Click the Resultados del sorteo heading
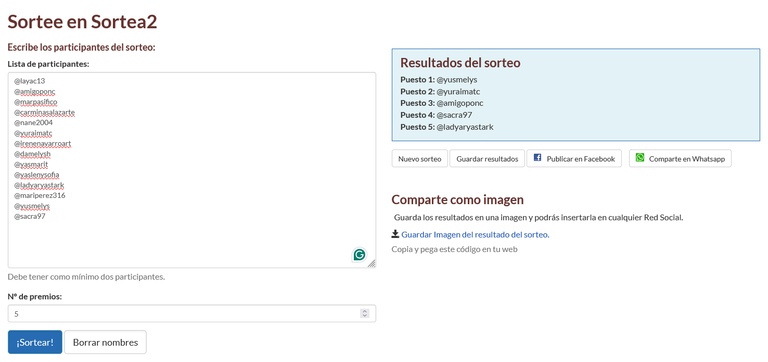 pos(460,63)
